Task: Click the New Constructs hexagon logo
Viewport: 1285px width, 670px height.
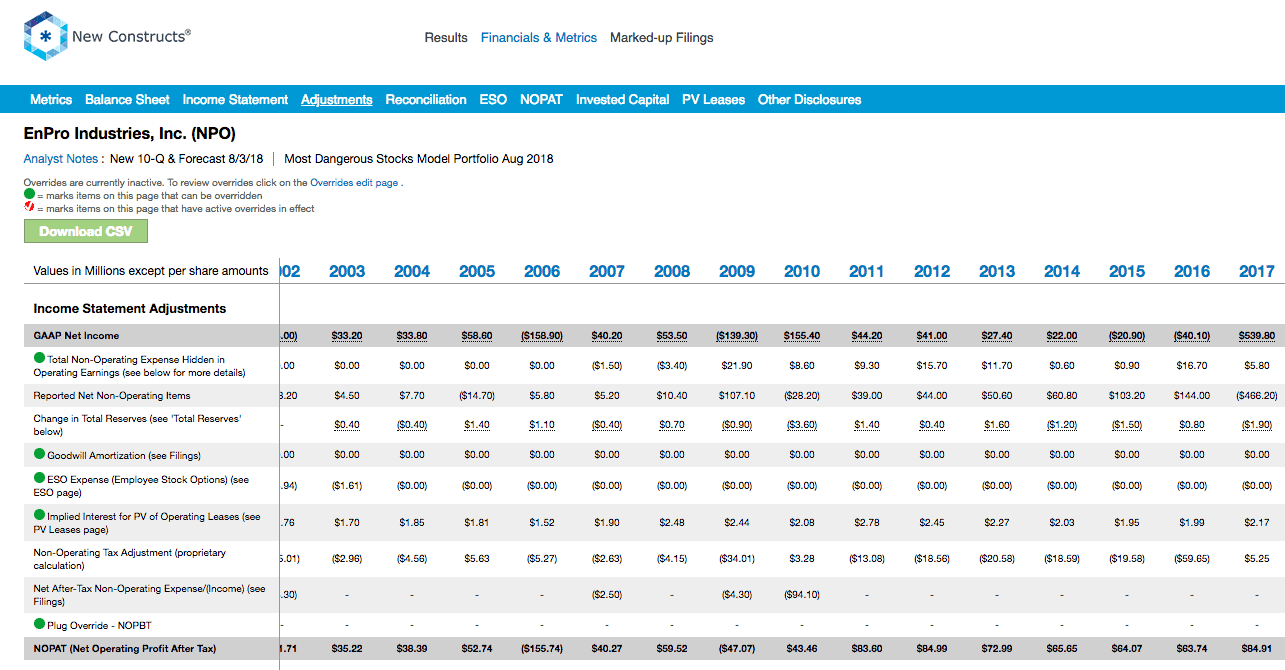Action: coord(45,37)
